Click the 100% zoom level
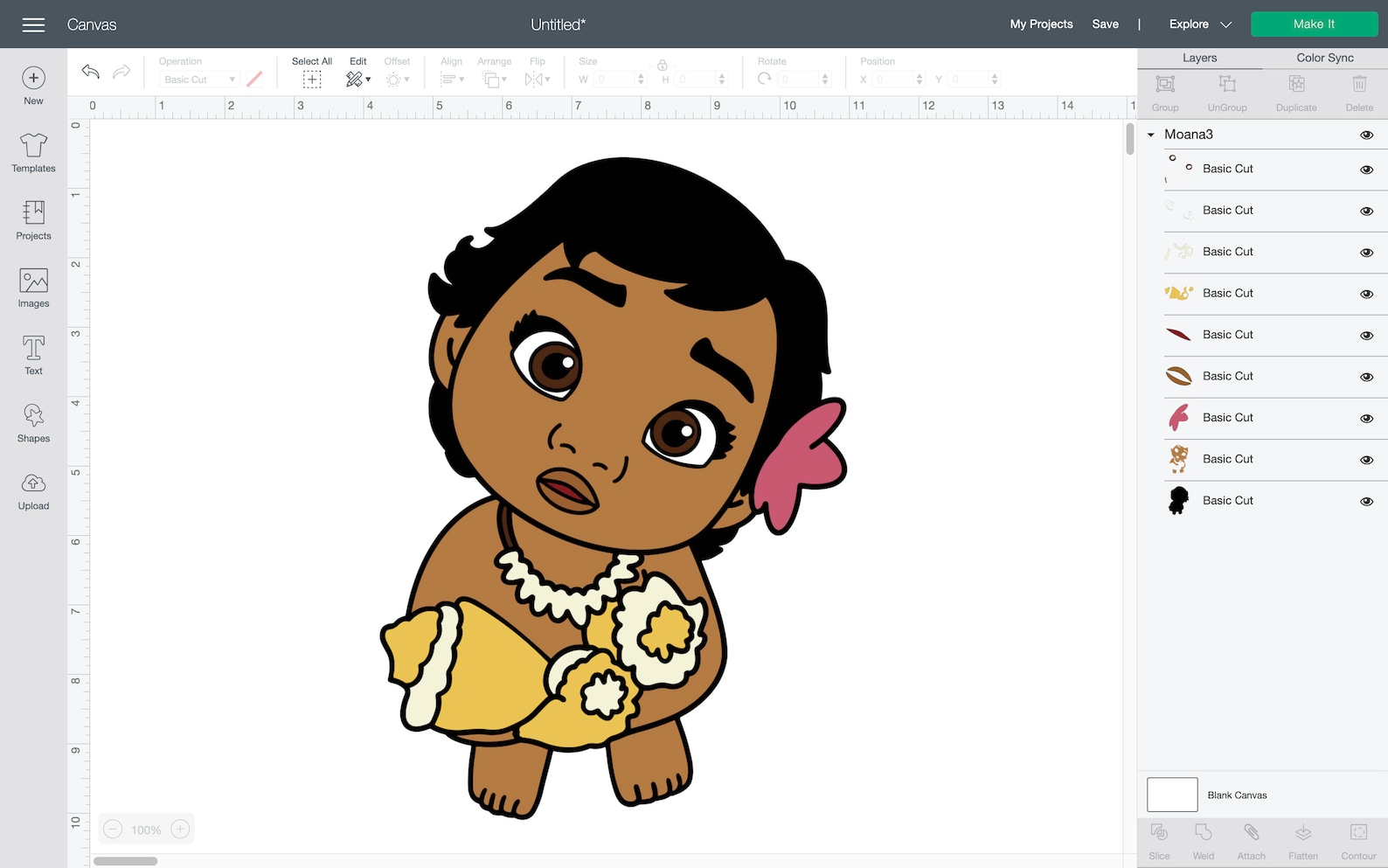 [146, 830]
